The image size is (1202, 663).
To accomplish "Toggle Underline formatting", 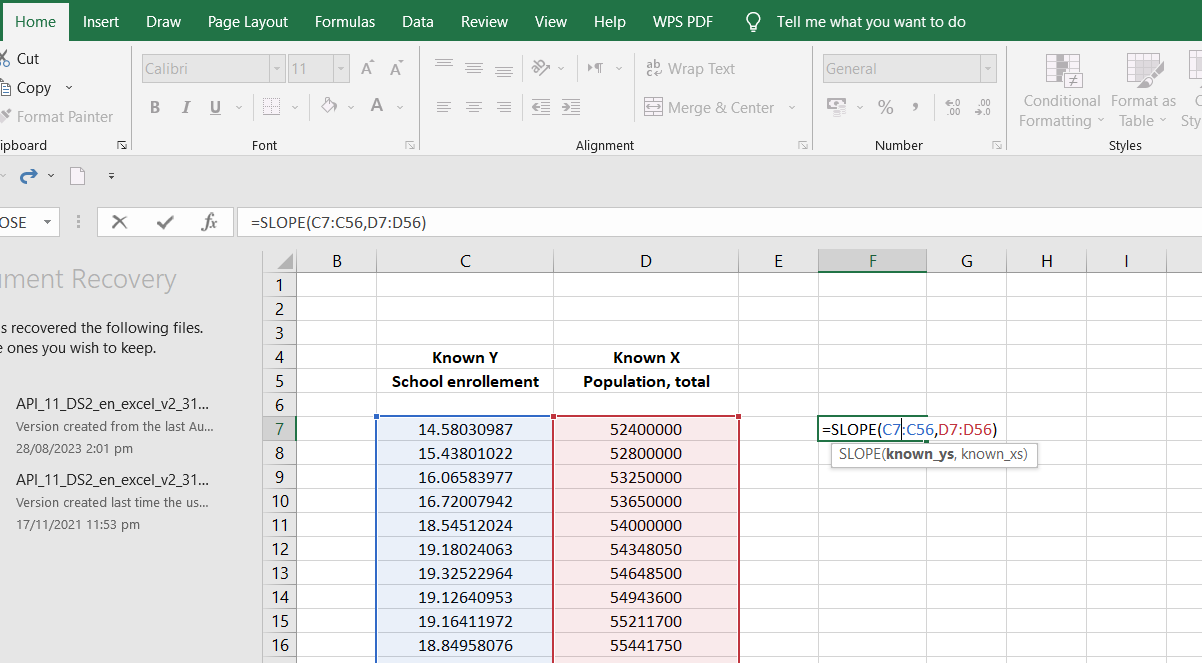I will 214,107.
